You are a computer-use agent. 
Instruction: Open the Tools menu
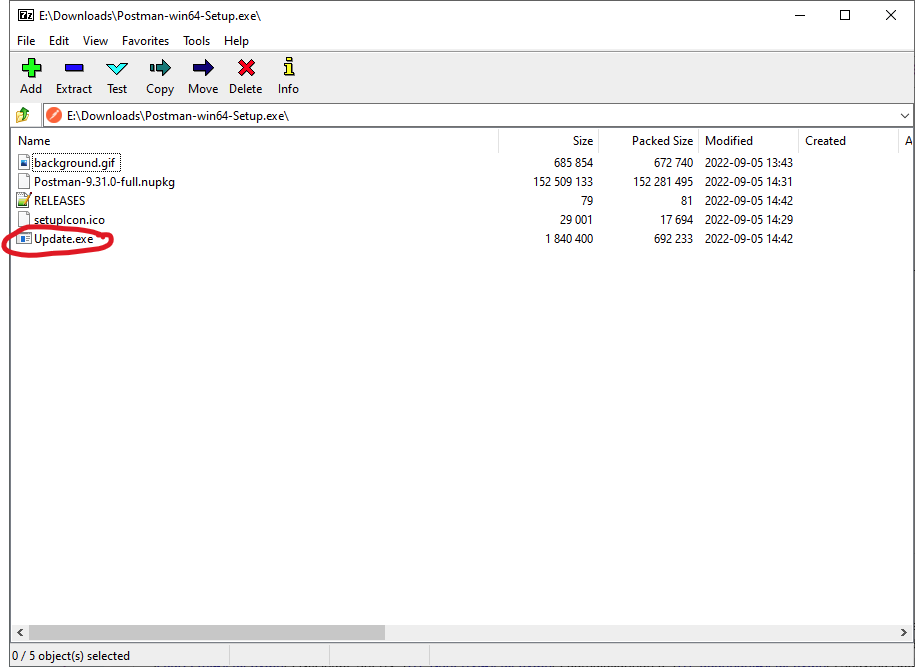pyautogui.click(x=196, y=41)
